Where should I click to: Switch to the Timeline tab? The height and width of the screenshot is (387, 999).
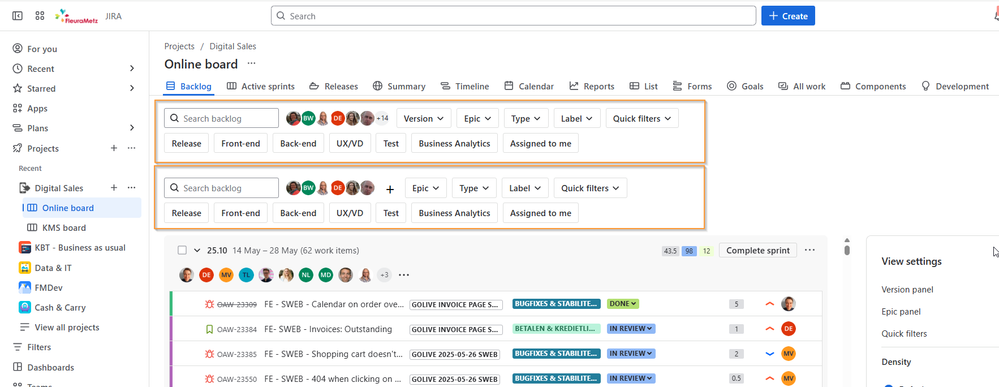tap(464, 86)
